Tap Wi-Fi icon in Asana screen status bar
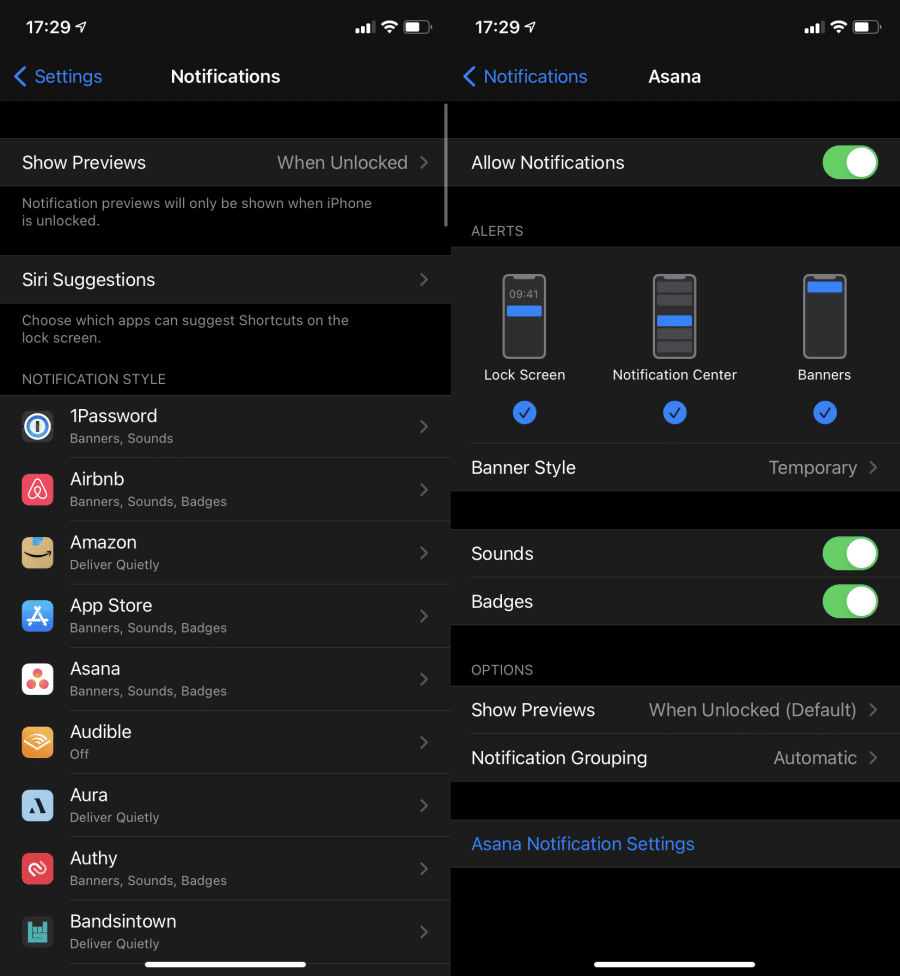 (839, 27)
